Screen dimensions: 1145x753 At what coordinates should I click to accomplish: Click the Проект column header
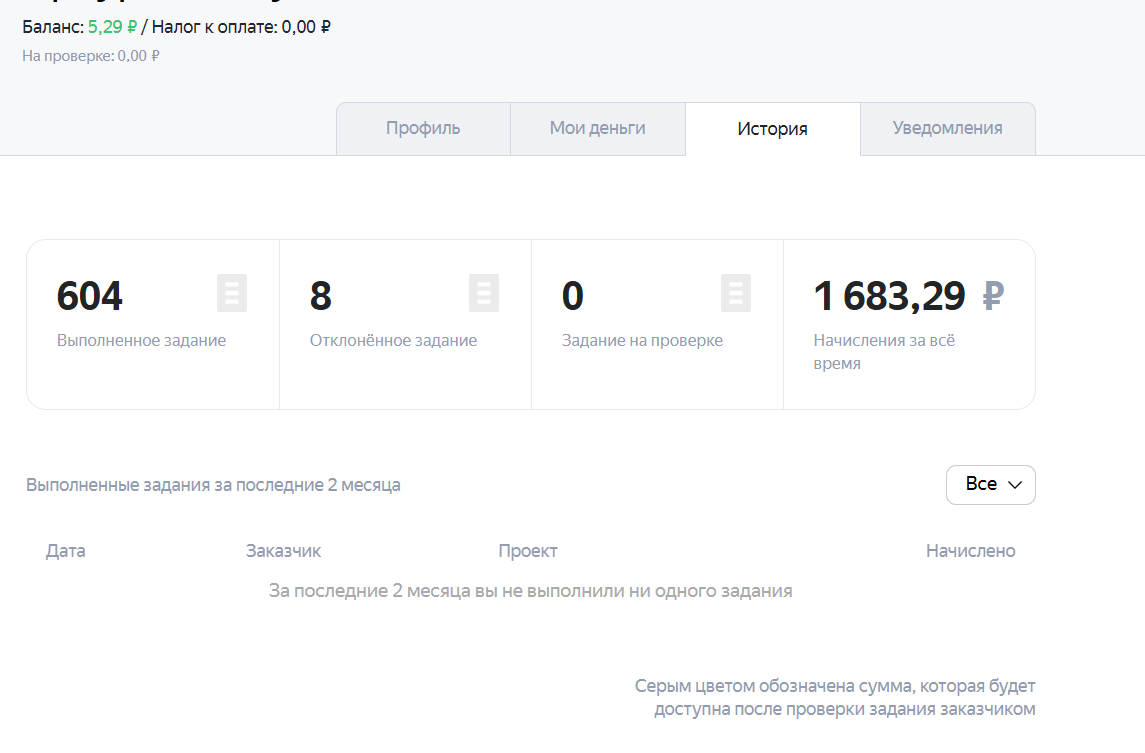click(528, 551)
